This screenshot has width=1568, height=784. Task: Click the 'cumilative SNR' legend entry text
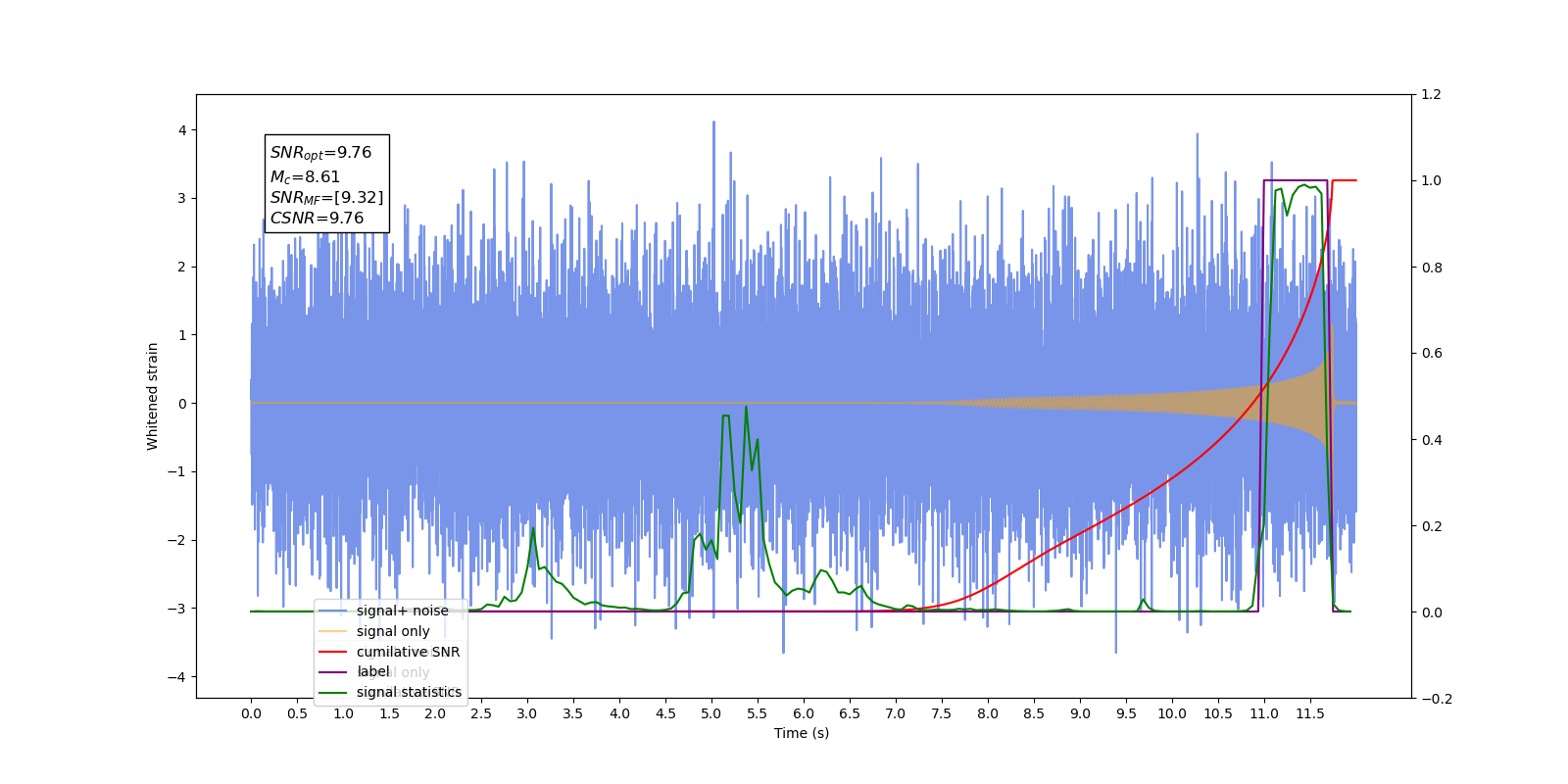click(408, 652)
